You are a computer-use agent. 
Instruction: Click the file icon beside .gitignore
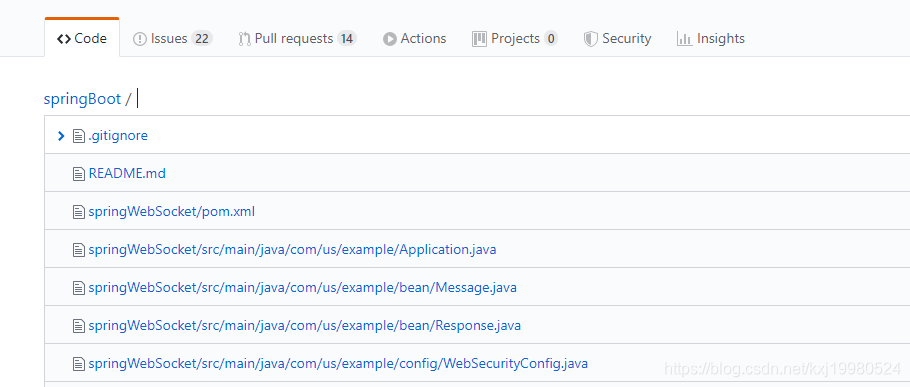(x=78, y=136)
